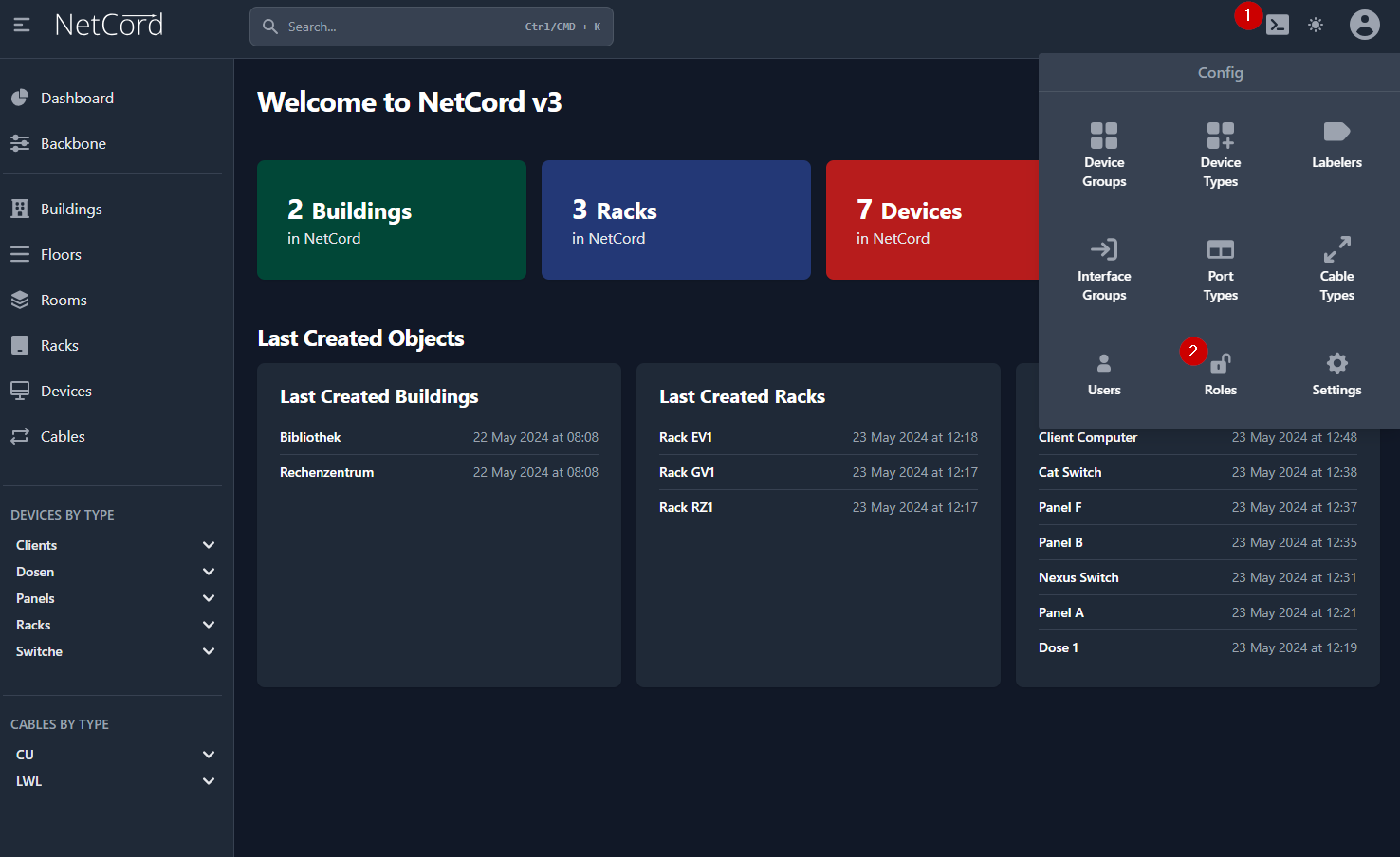
Task: Open Settings gear in Config panel
Action: point(1336,364)
